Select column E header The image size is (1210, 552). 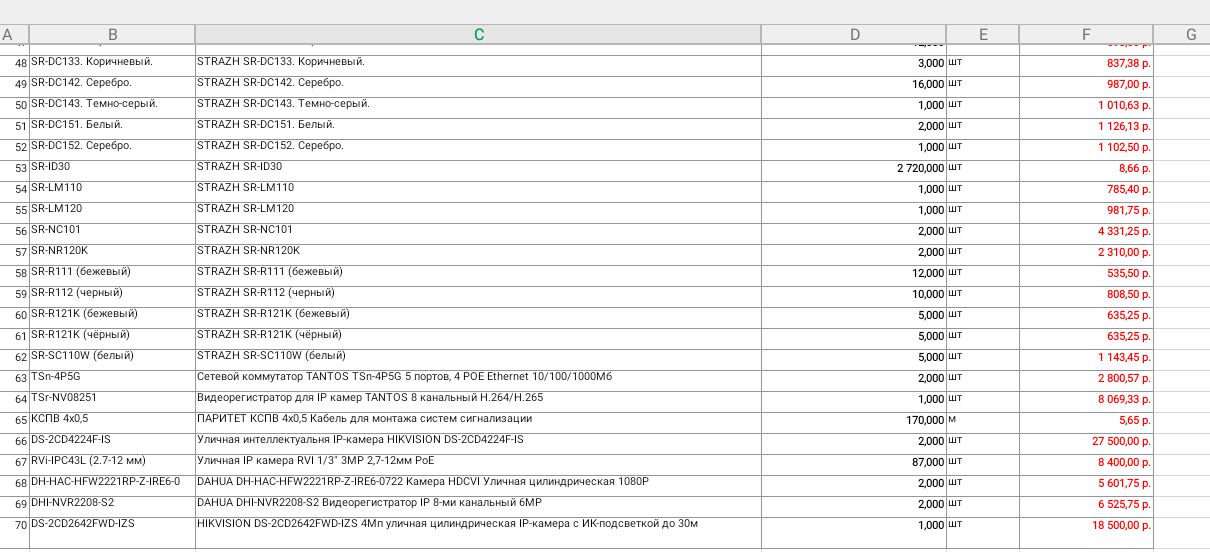pos(983,35)
